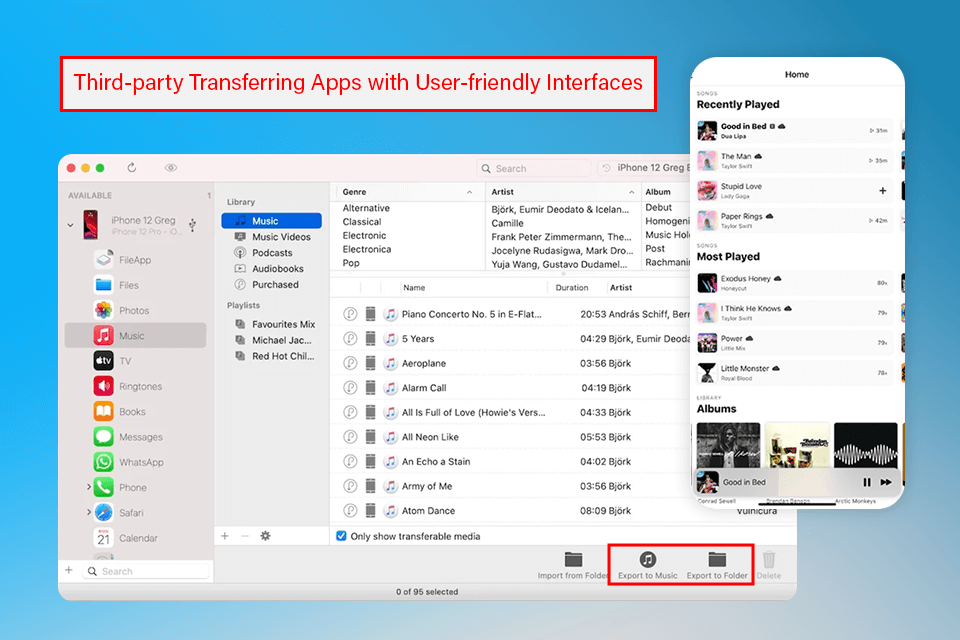Open the Ringtones icon in the sidebar

click(x=103, y=386)
